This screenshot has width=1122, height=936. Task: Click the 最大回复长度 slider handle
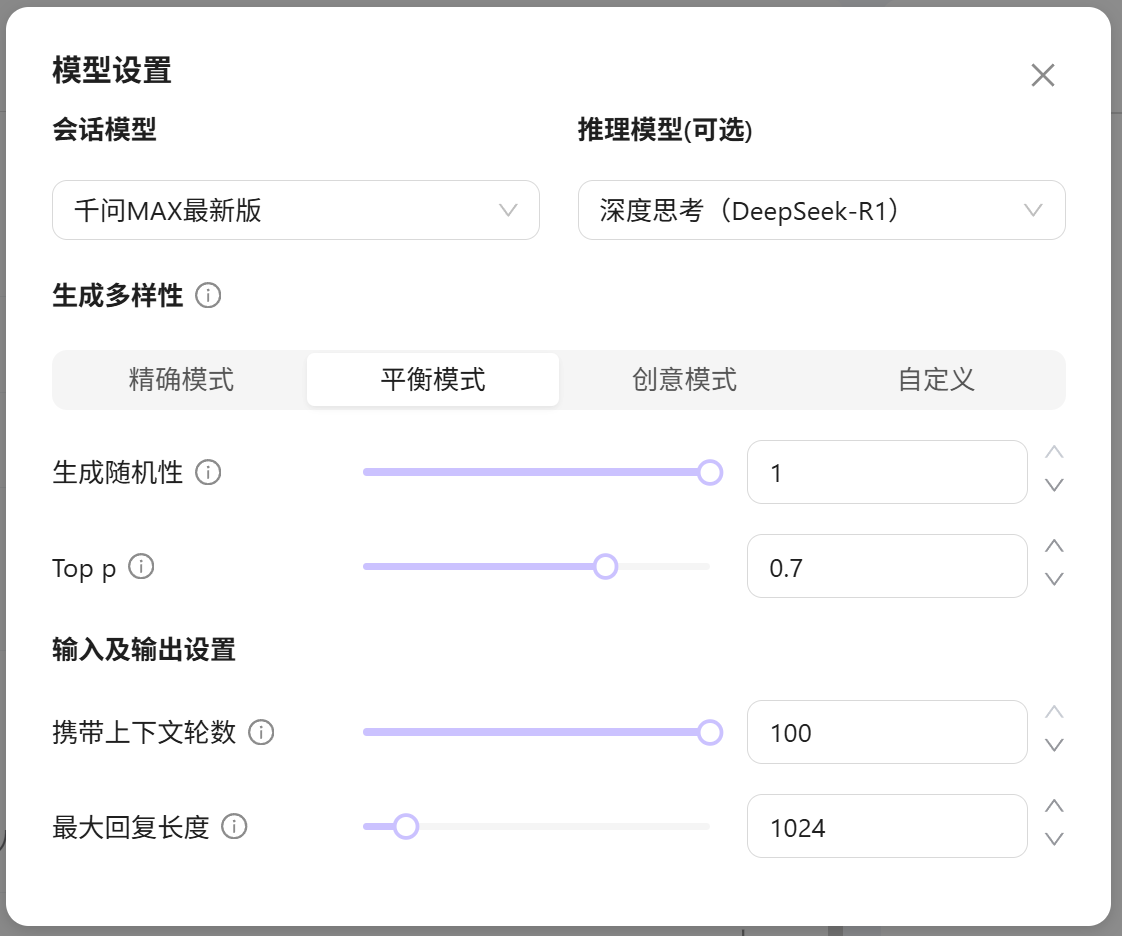coord(406,827)
